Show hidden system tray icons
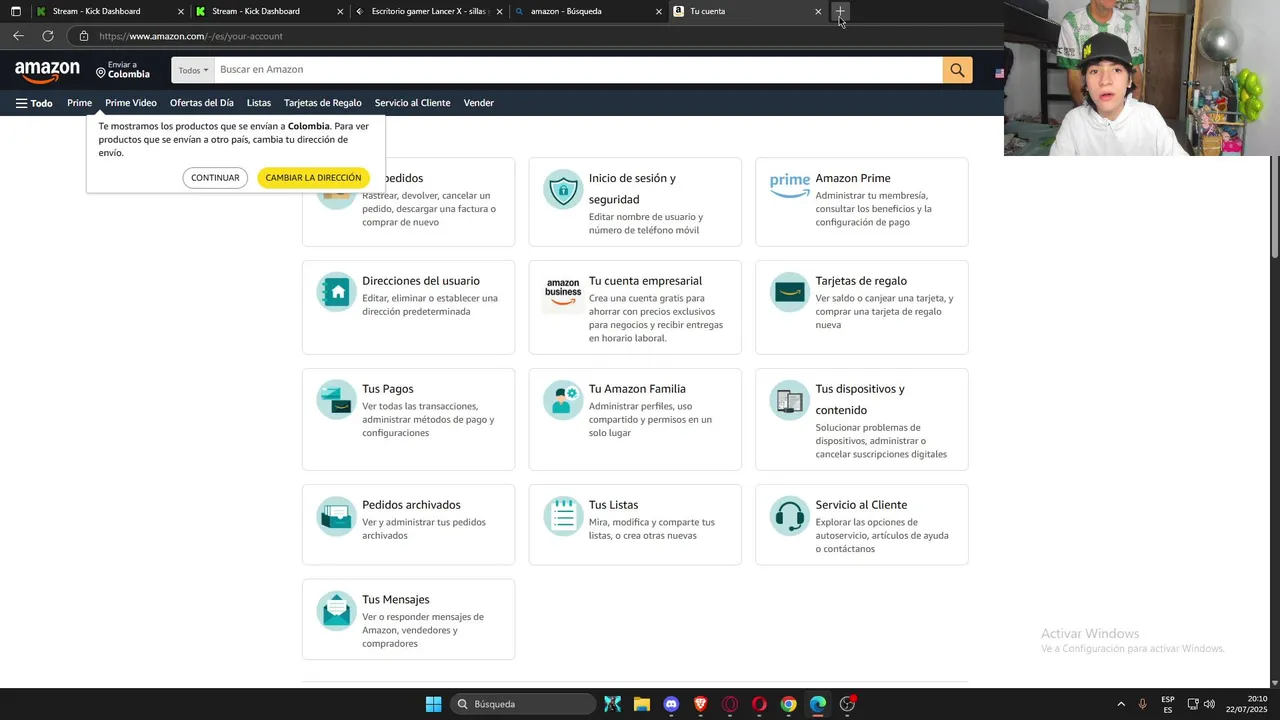The height and width of the screenshot is (720, 1280). point(1121,704)
